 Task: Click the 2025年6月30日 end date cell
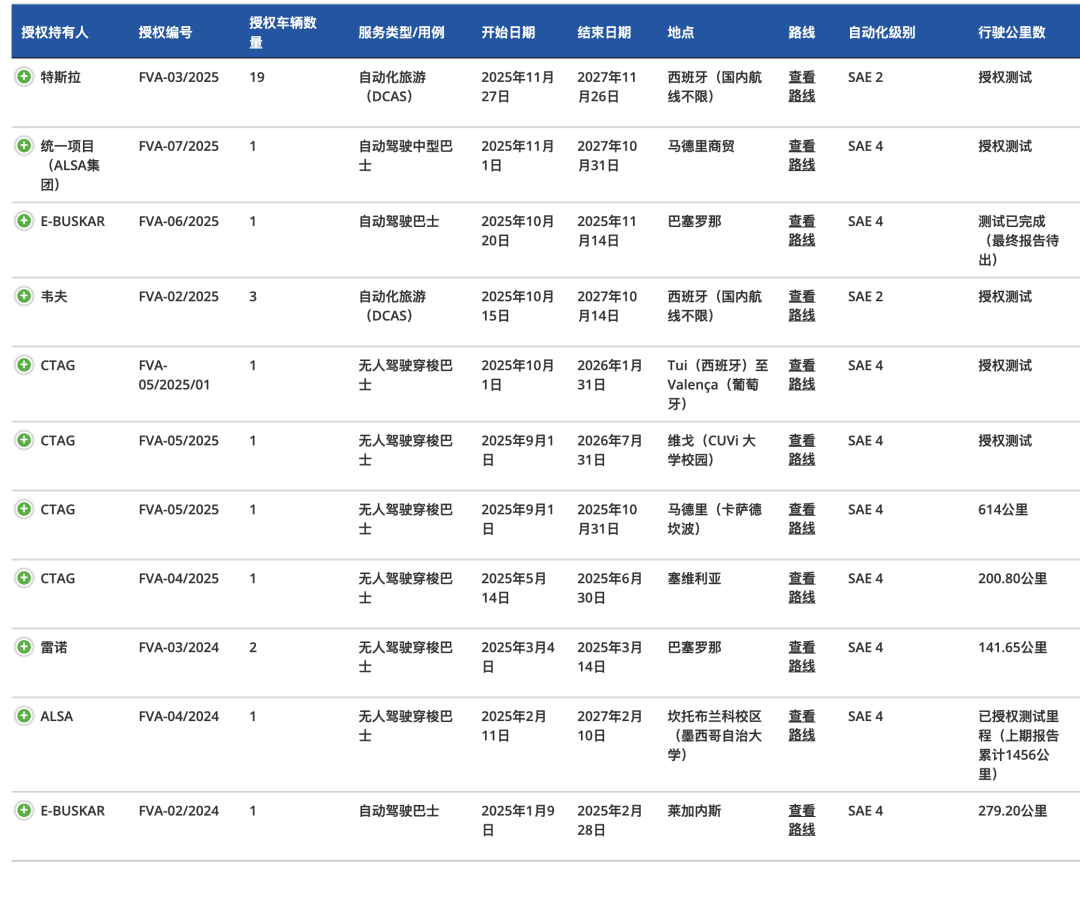coord(610,588)
